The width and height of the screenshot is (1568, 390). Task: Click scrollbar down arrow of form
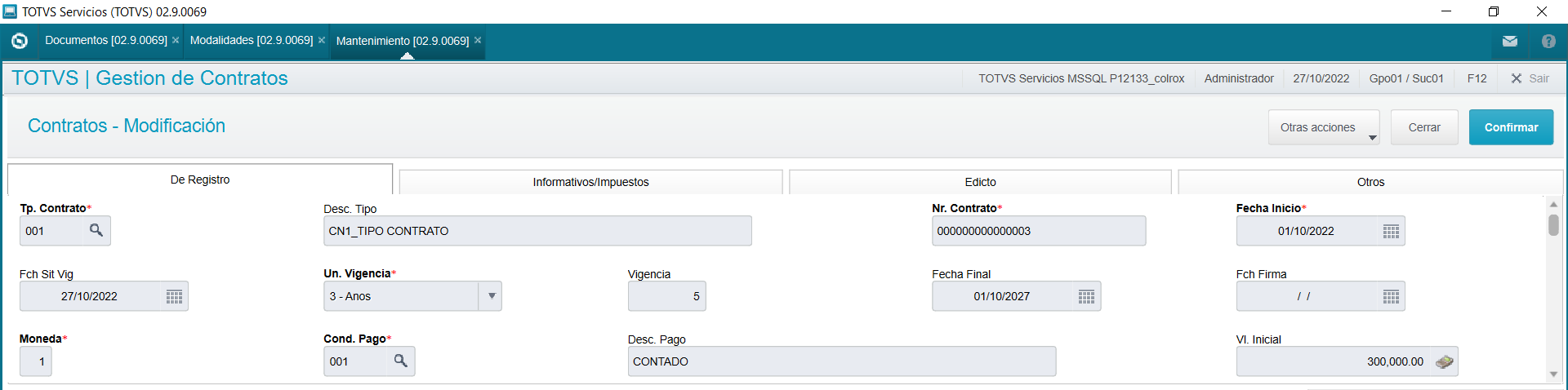point(1553,374)
